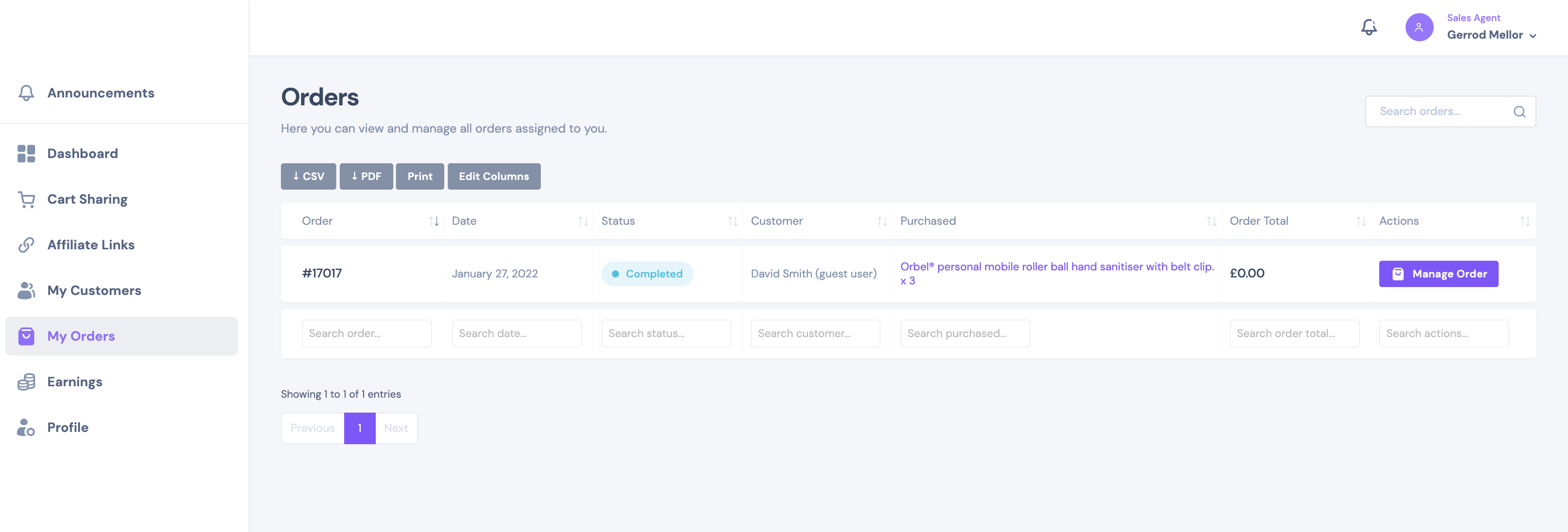Click the Cart Sharing cart icon
Screen dimensions: 1568x532
pos(26,199)
